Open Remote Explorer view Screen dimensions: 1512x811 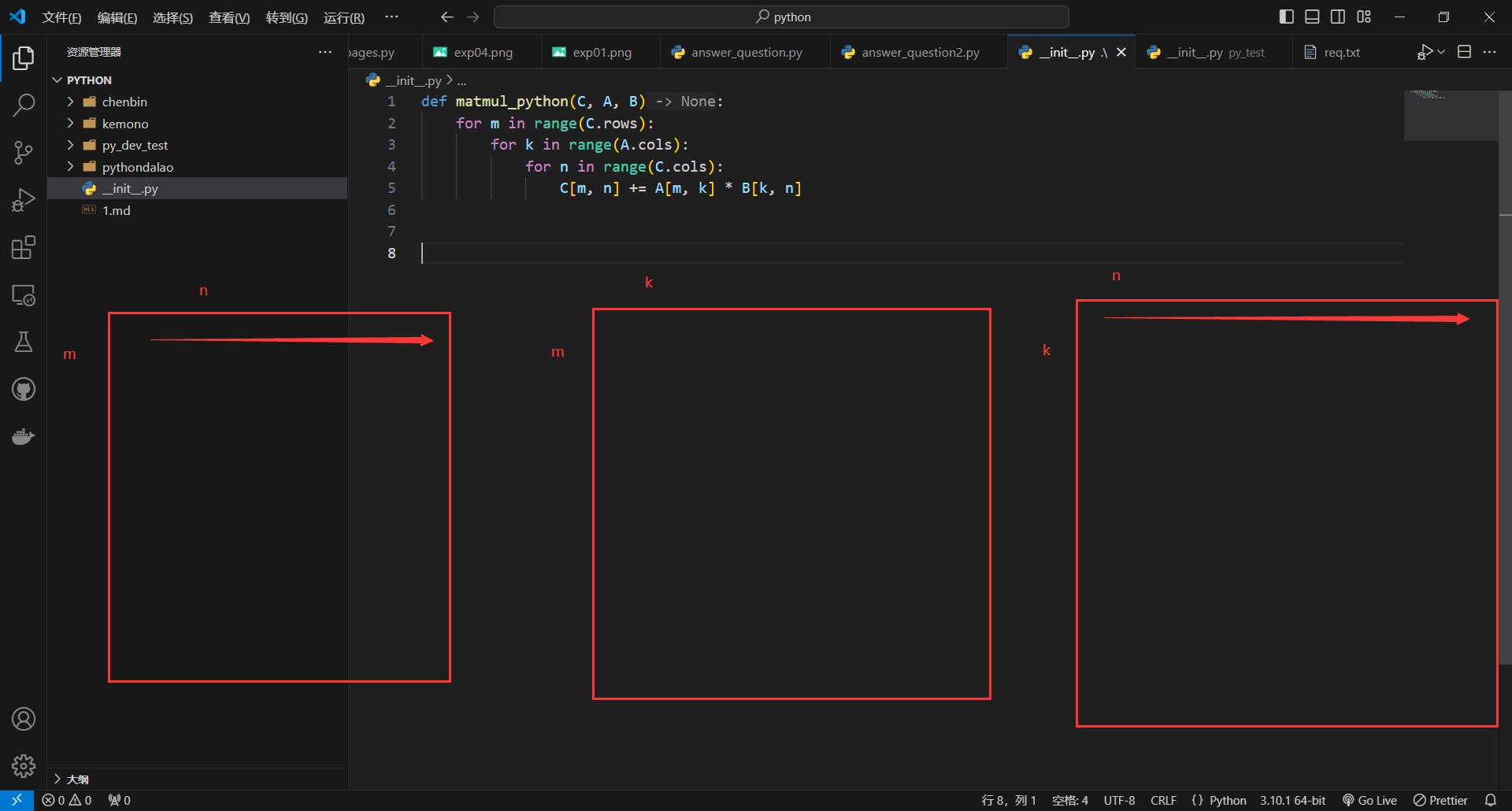[24, 295]
